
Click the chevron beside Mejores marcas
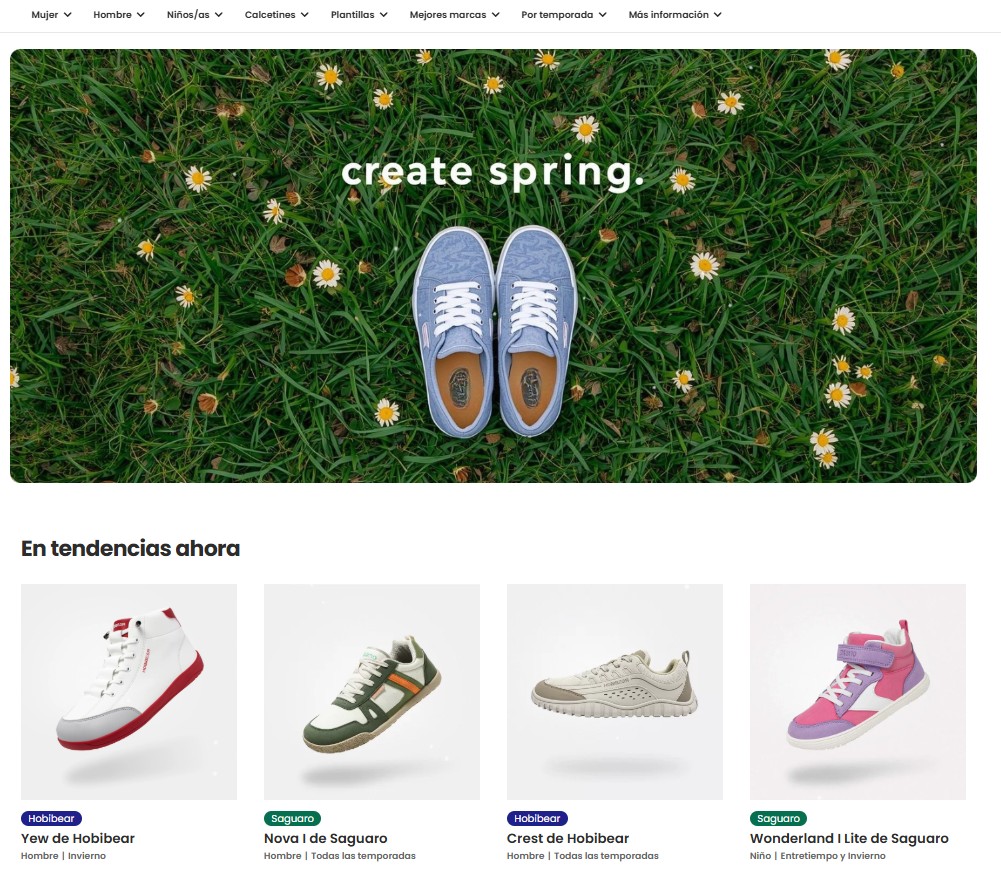(495, 15)
